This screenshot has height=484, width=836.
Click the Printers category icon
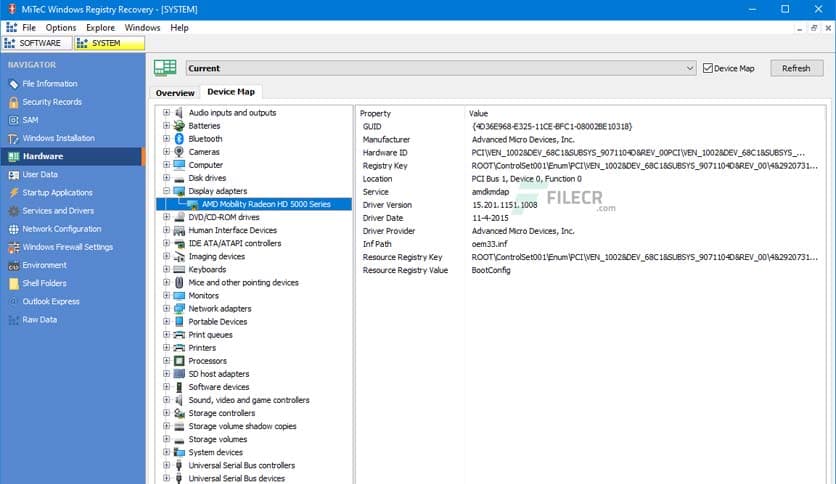coord(180,348)
